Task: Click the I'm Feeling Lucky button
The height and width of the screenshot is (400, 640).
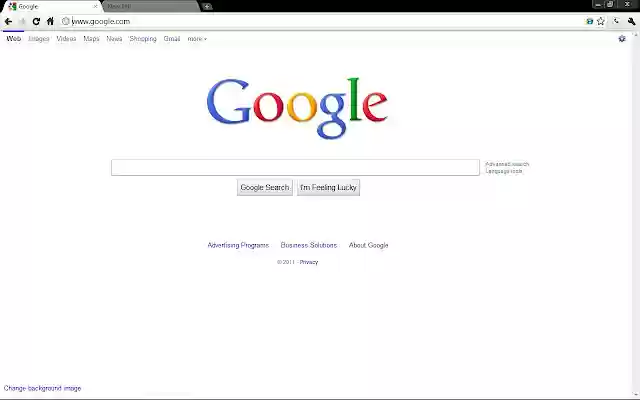Action: 328,187
